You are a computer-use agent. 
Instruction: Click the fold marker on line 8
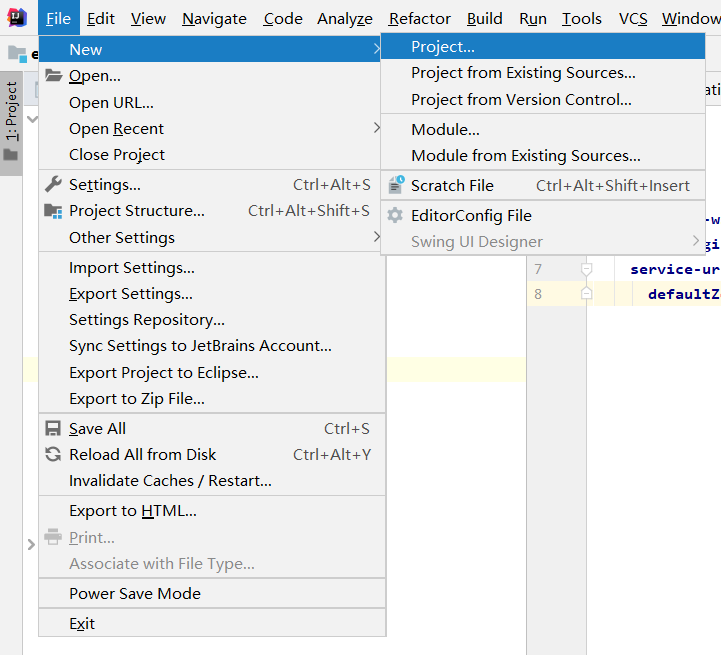pos(586,293)
